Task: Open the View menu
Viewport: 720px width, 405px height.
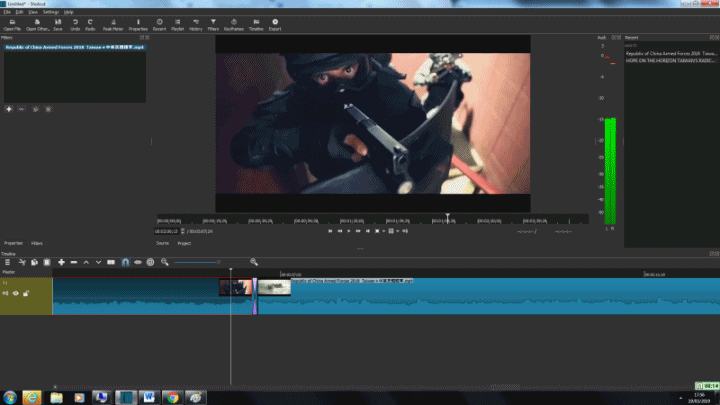Action: (x=33, y=11)
